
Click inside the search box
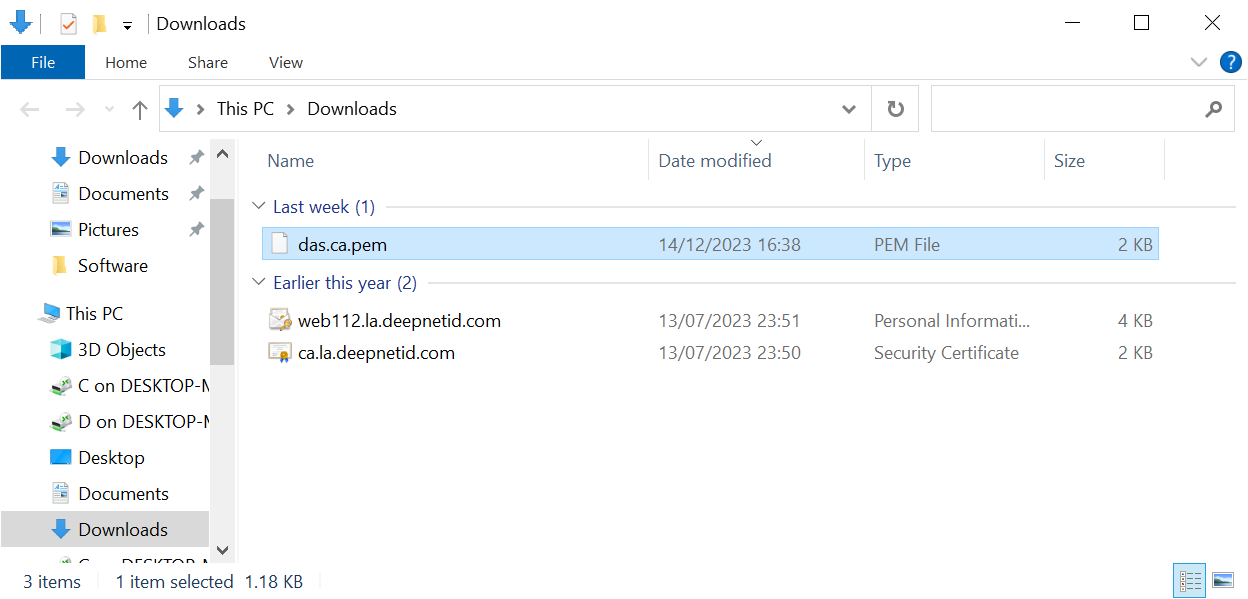click(x=1065, y=109)
